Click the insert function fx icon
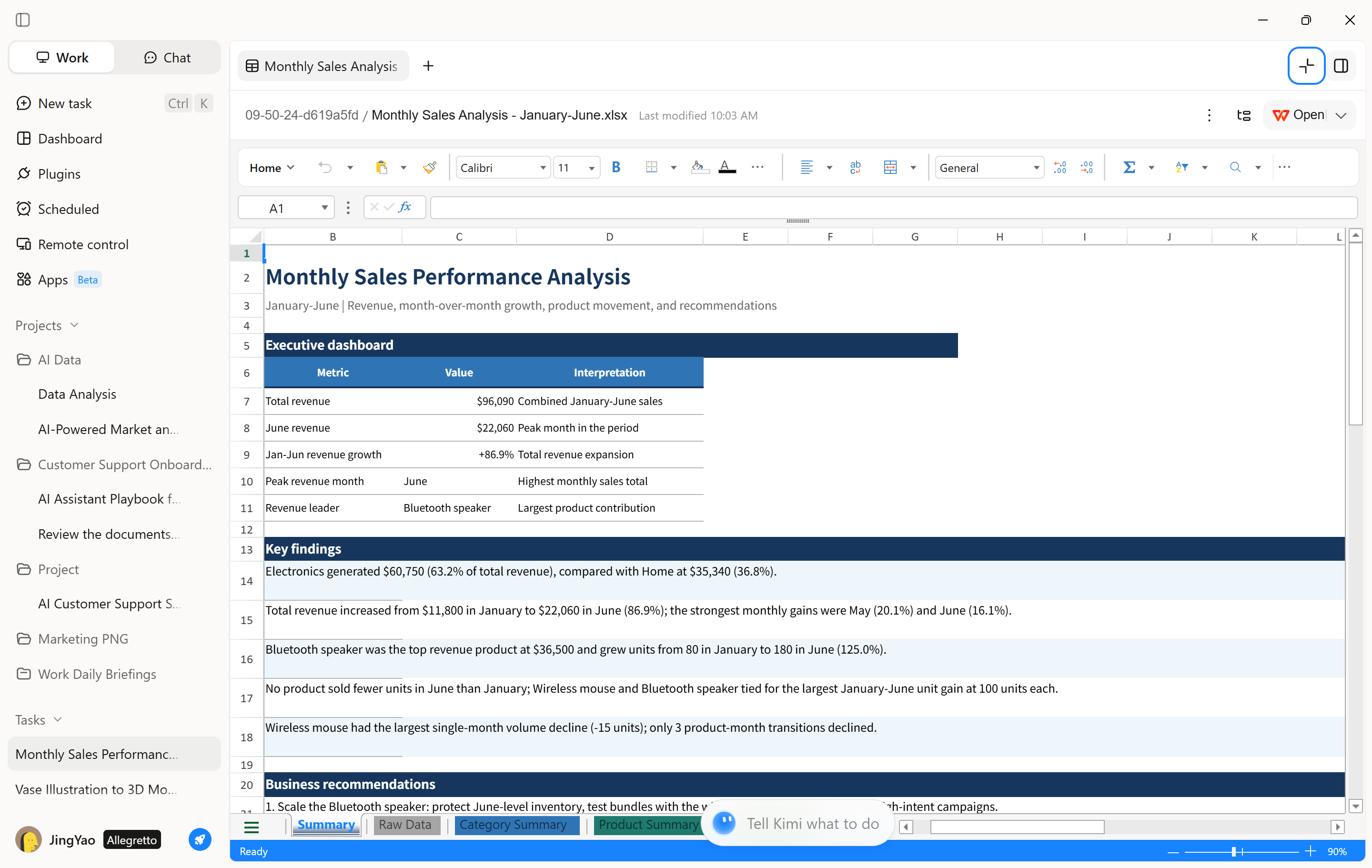 [405, 207]
